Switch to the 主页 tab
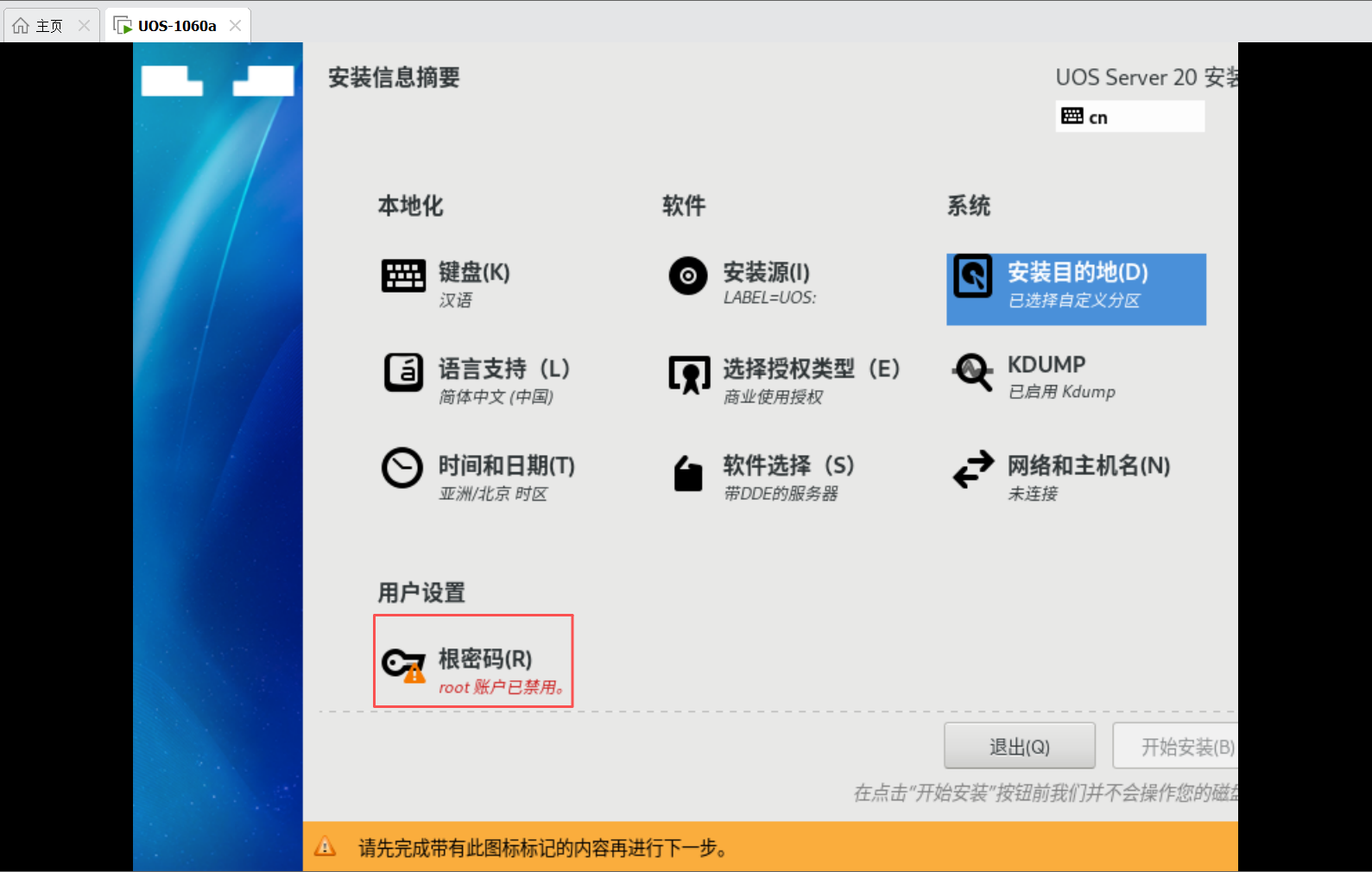The height and width of the screenshot is (872, 1372). coord(50,26)
